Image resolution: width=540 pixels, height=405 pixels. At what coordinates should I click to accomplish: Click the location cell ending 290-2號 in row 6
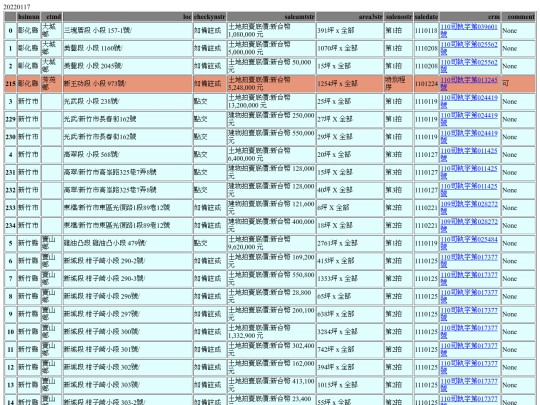coord(127,261)
